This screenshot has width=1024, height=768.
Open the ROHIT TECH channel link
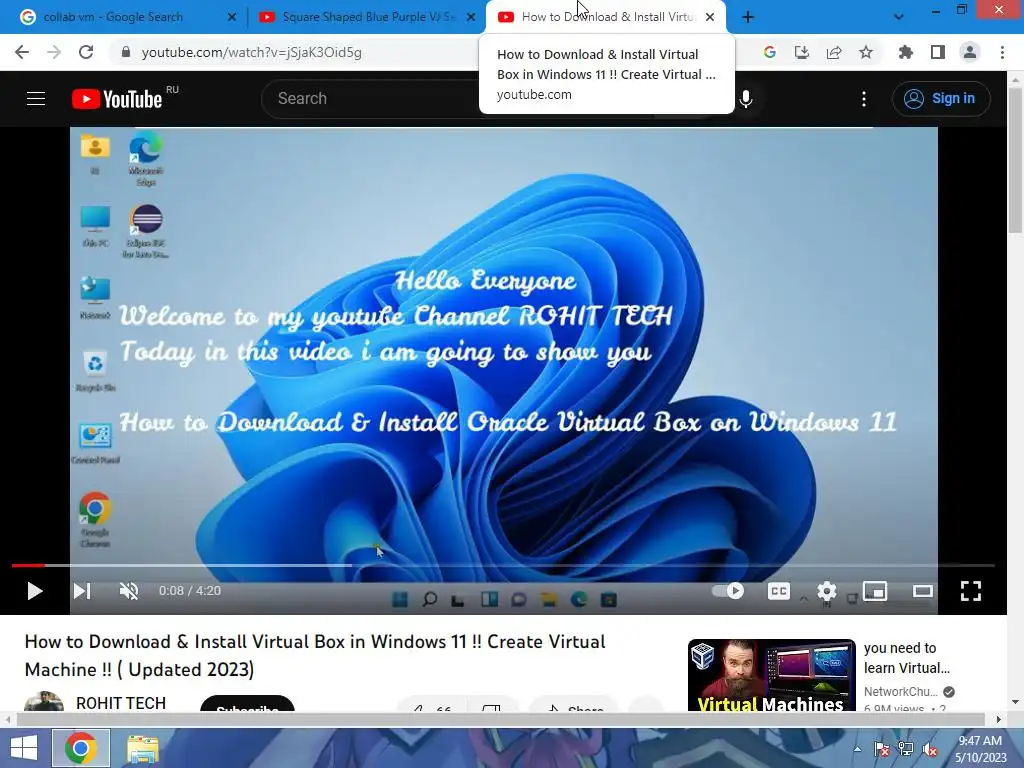coord(121,703)
